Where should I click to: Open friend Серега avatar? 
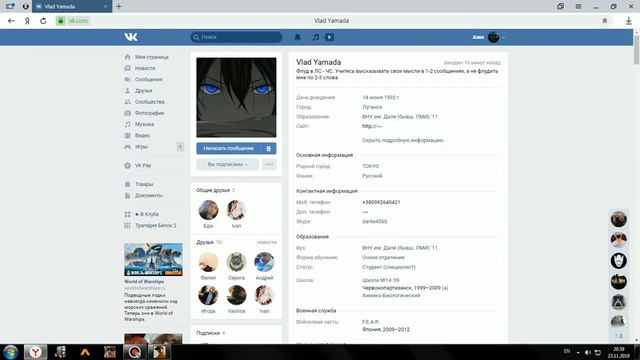coord(236,262)
